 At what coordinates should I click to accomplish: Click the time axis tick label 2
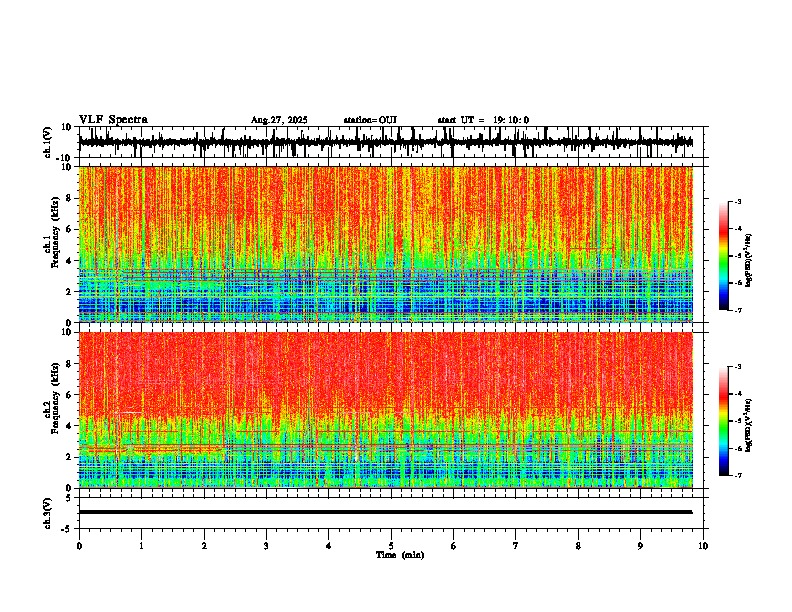point(204,546)
